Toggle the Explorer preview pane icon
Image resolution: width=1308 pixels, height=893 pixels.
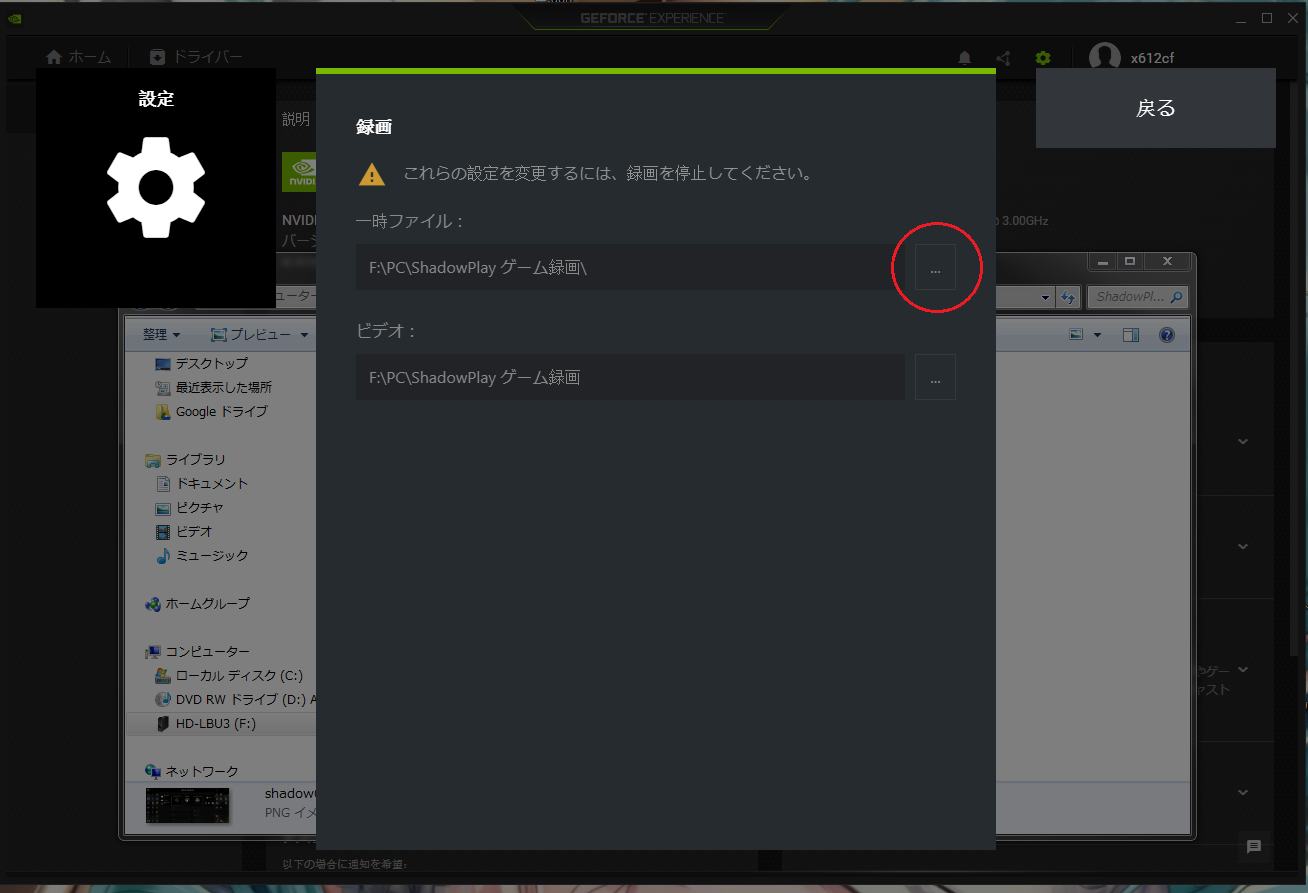(1131, 335)
